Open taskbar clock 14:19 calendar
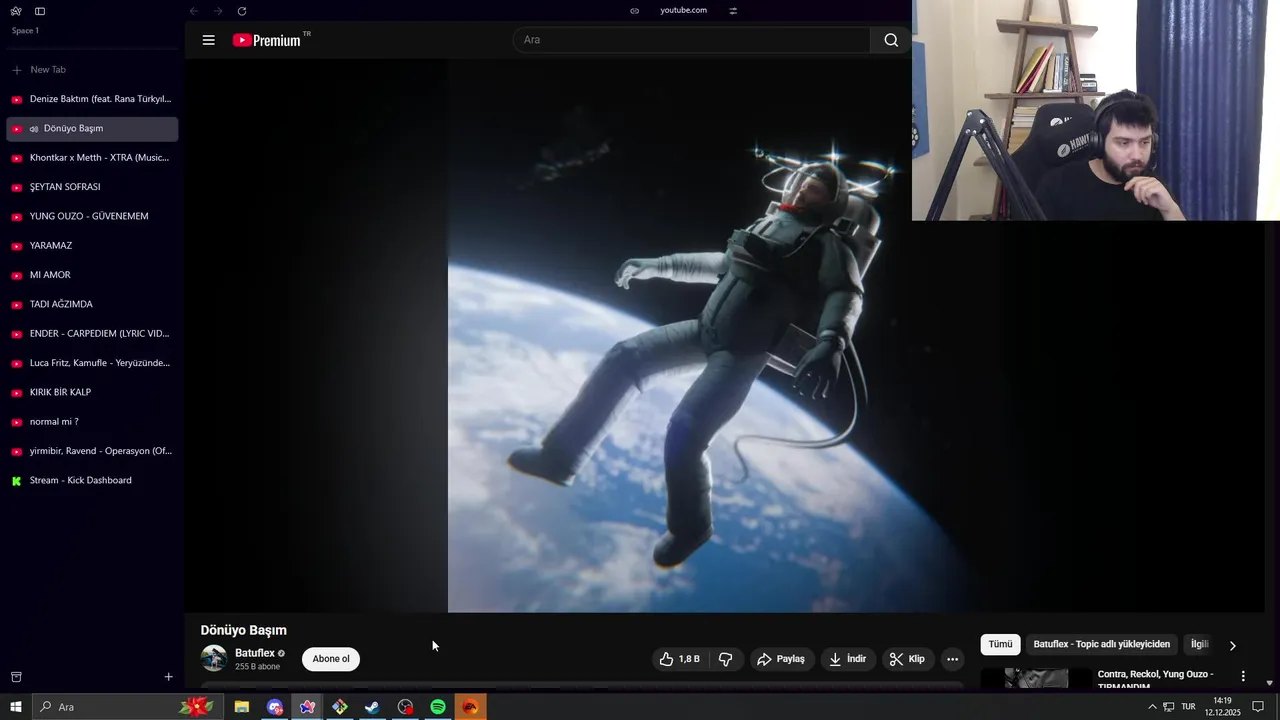This screenshot has height=720, width=1280. tap(1222, 707)
